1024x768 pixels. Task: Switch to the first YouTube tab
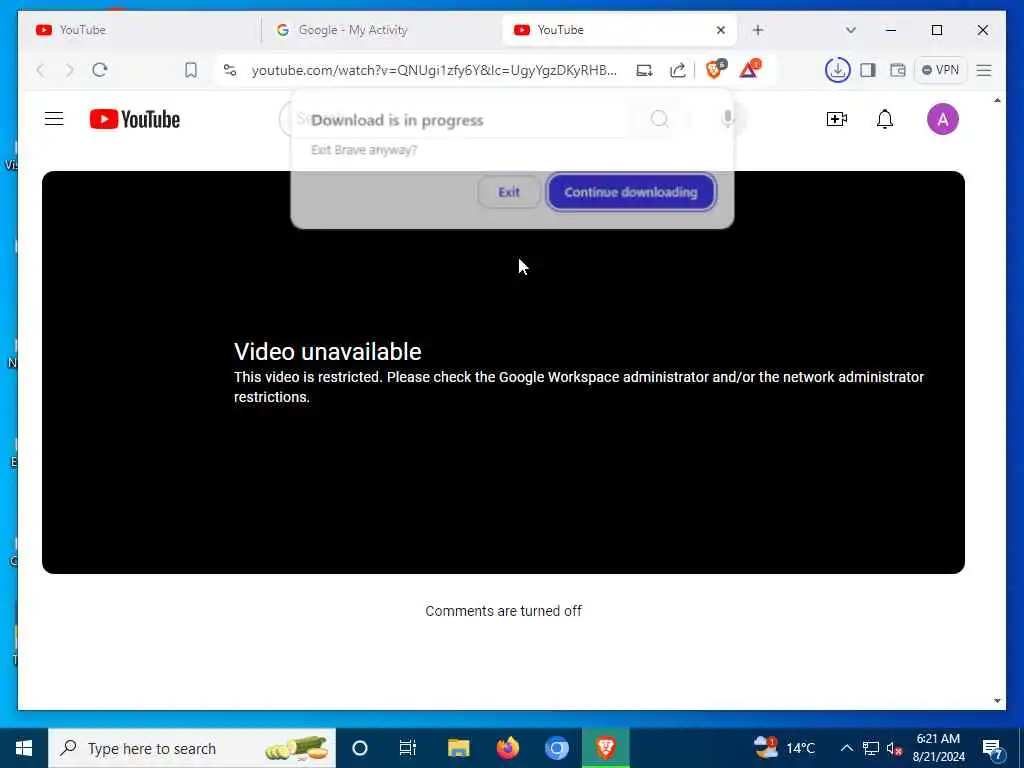[x=138, y=30]
